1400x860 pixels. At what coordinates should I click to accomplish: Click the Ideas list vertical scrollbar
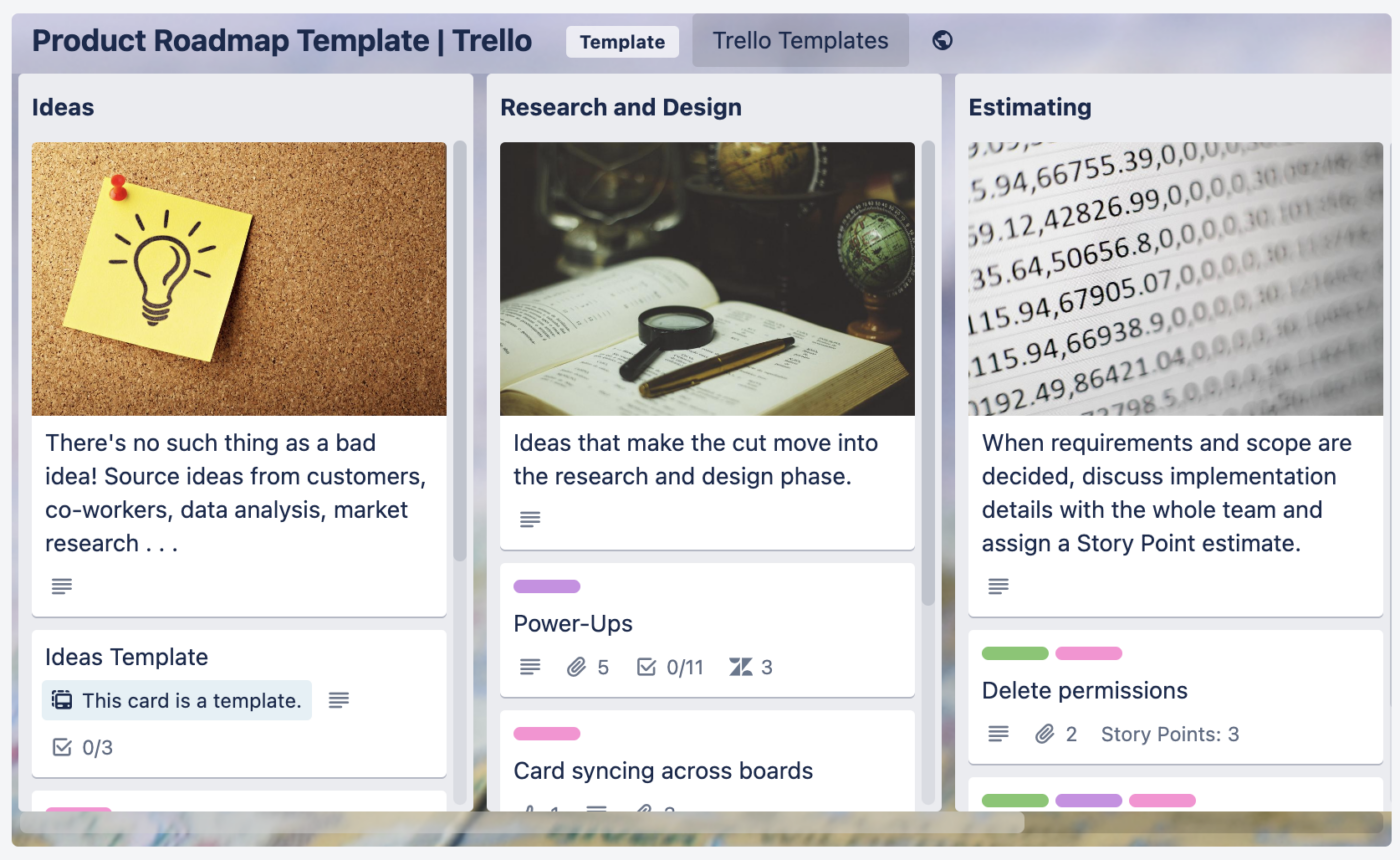point(460,350)
